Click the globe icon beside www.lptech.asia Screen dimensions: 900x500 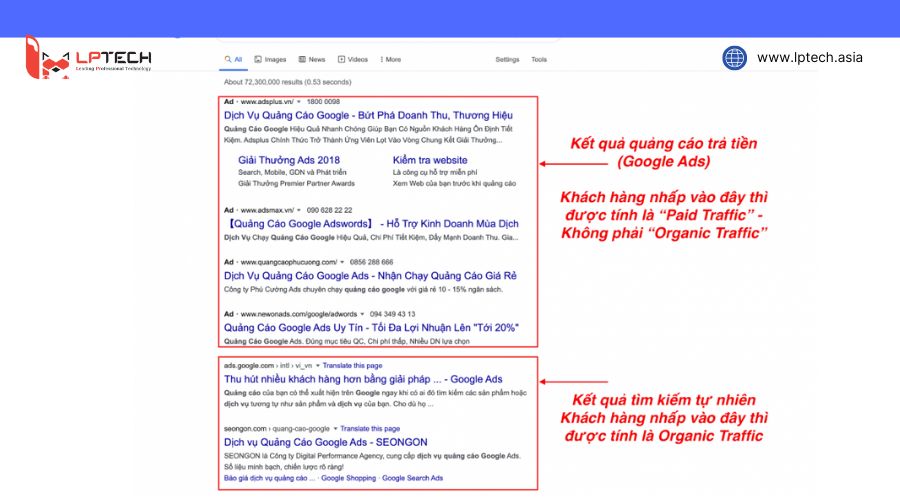point(735,58)
